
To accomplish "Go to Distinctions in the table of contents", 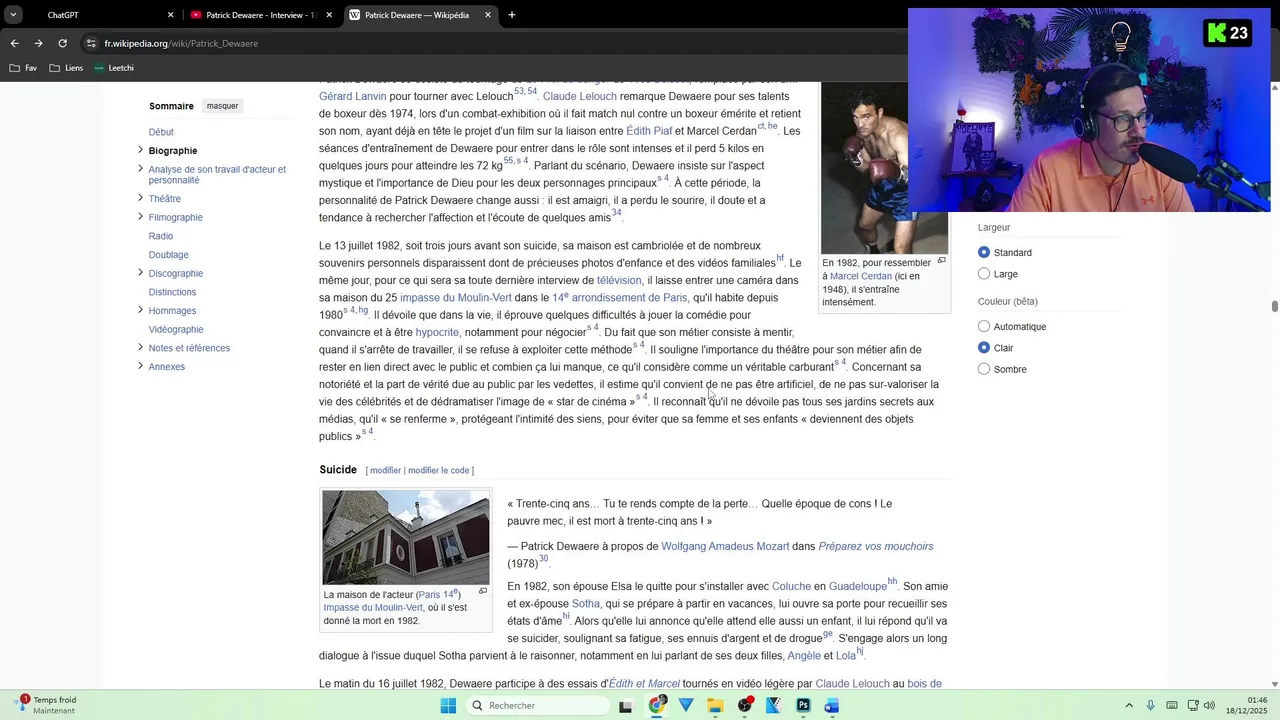I will pyautogui.click(x=172, y=292).
